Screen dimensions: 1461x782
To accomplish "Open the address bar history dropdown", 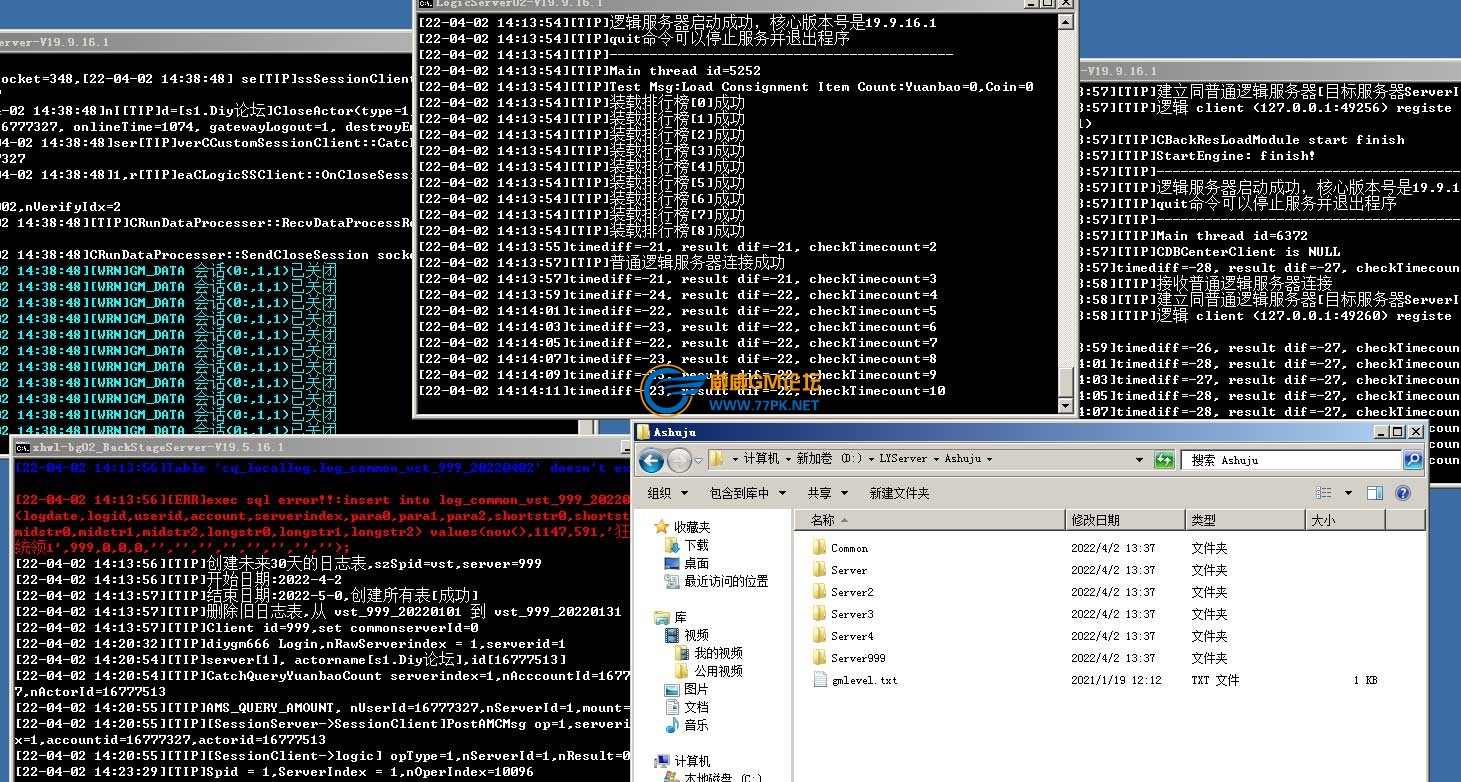I will point(1139,460).
